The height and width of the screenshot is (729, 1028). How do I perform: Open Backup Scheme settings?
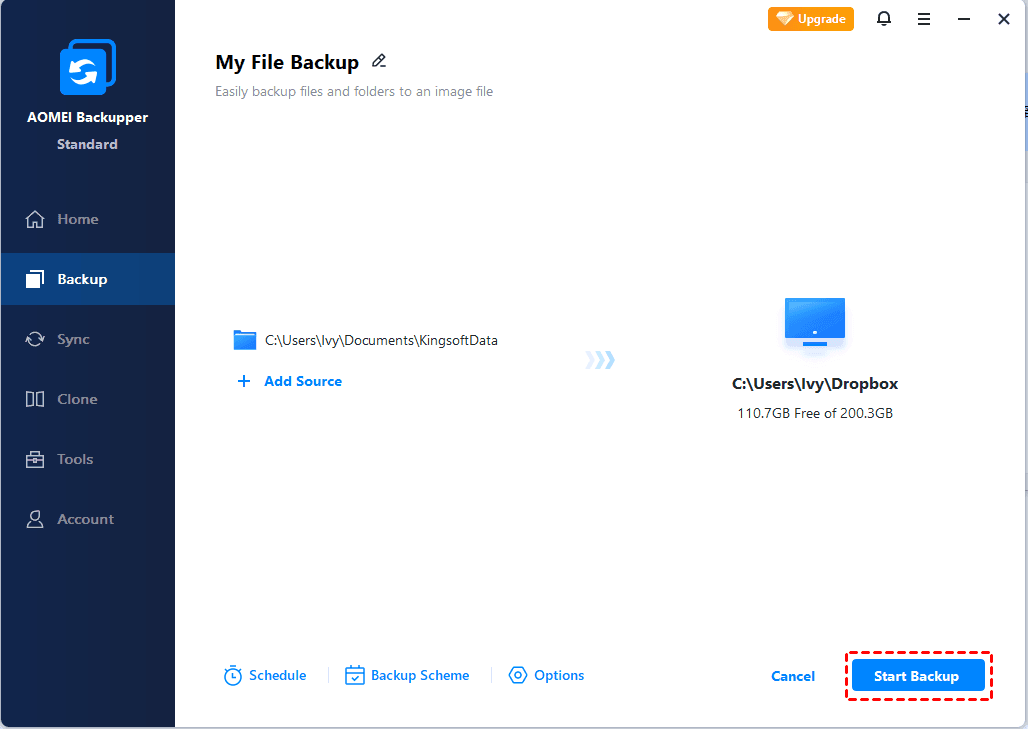[x=407, y=675]
